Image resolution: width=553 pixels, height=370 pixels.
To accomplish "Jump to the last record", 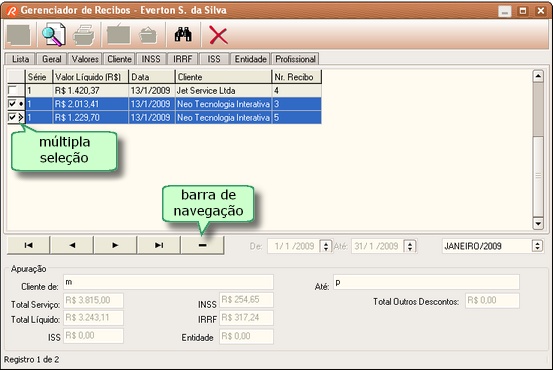I will click(159, 245).
